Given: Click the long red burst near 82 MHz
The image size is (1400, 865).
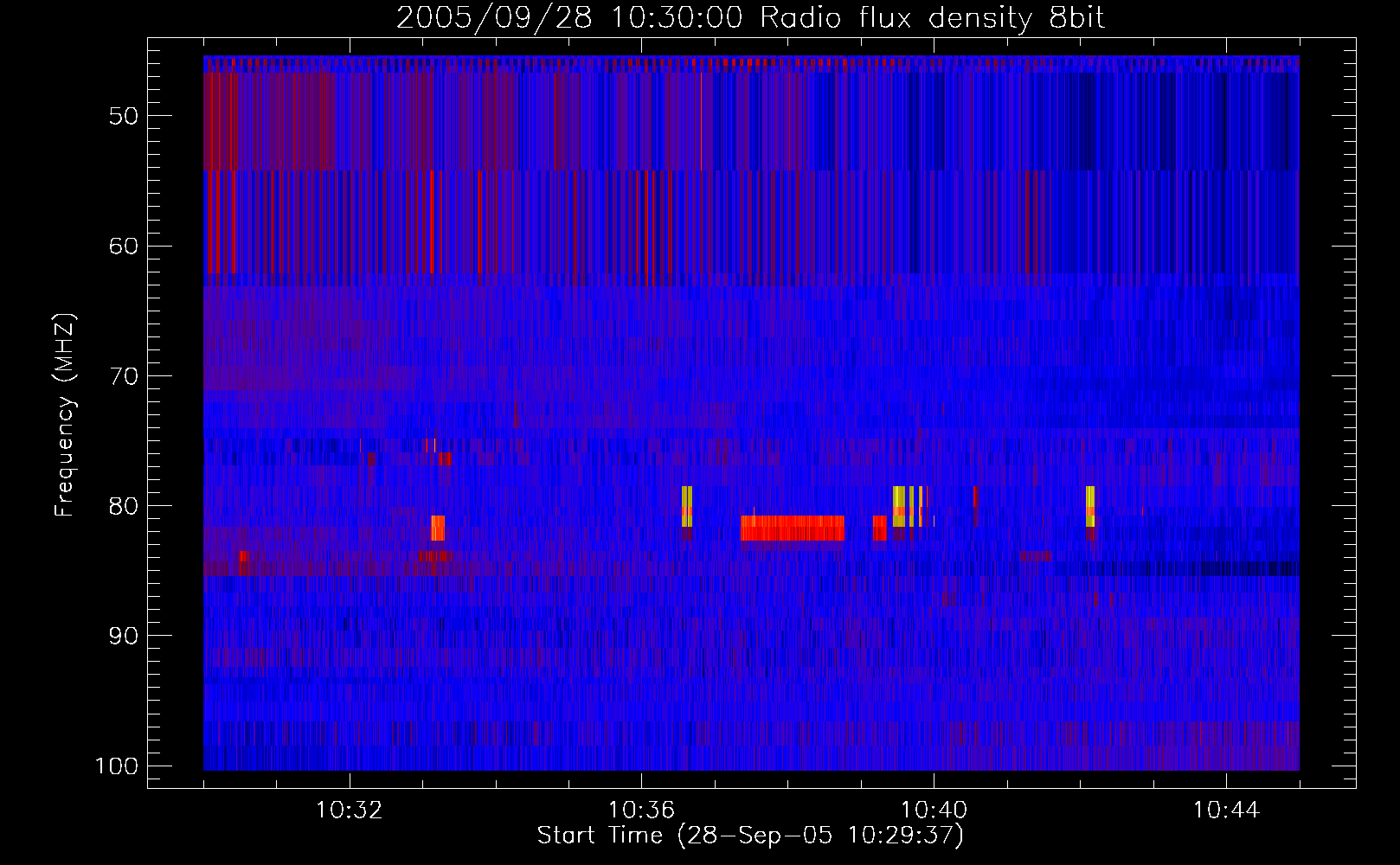Looking at the screenshot, I should [x=792, y=528].
